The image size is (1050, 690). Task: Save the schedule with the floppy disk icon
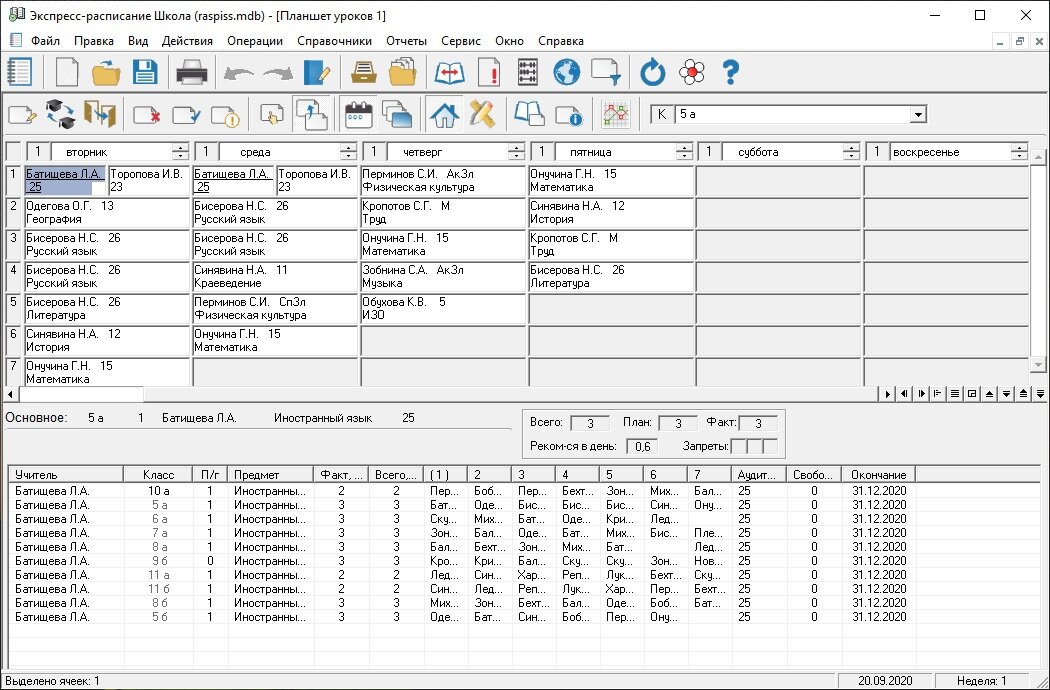[x=145, y=72]
